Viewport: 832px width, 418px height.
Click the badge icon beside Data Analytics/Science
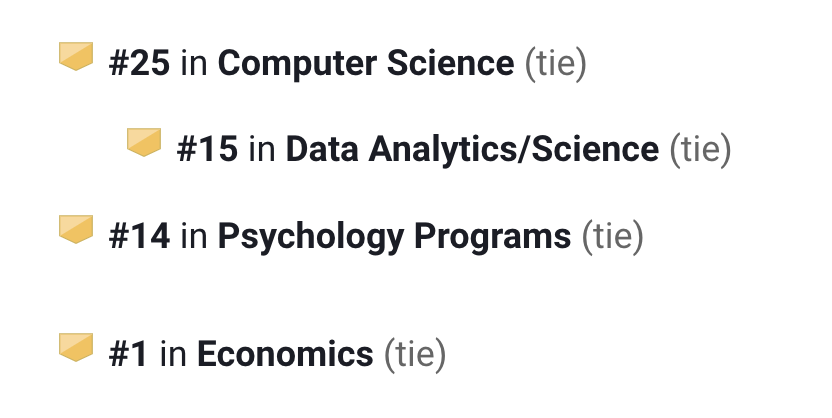click(x=144, y=141)
